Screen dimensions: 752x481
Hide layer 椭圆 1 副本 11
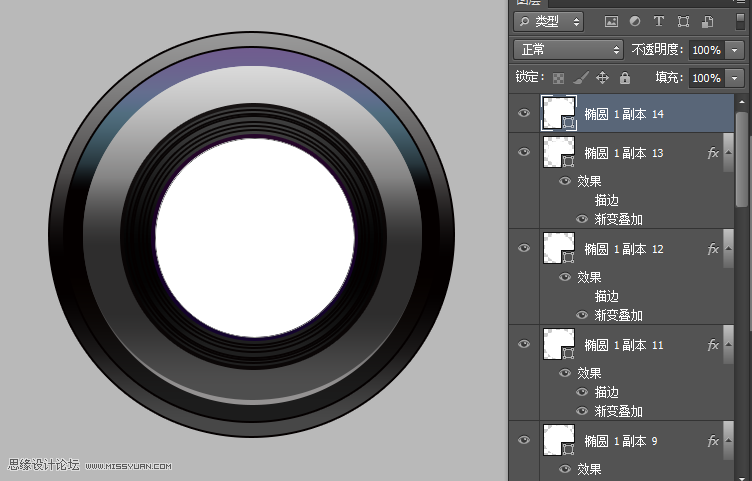[524, 344]
